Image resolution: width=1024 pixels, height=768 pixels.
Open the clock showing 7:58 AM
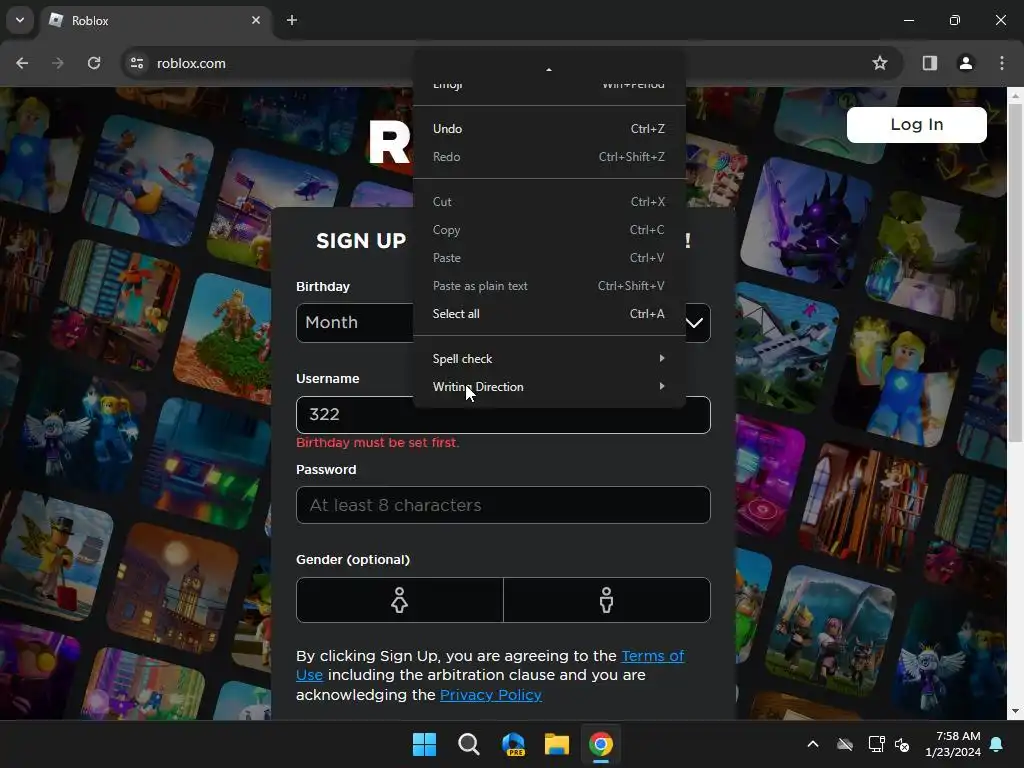click(x=953, y=744)
